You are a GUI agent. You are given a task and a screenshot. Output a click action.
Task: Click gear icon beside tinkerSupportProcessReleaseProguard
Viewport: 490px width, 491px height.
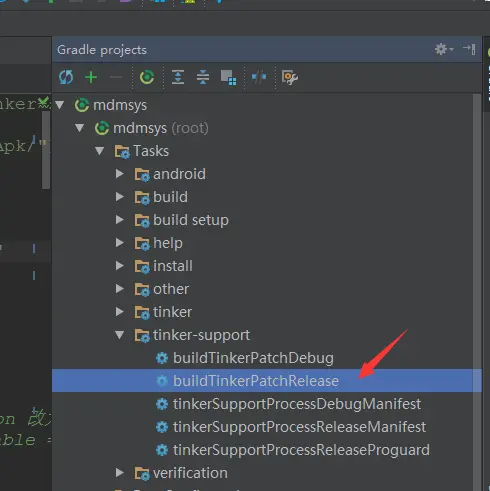coord(162,450)
